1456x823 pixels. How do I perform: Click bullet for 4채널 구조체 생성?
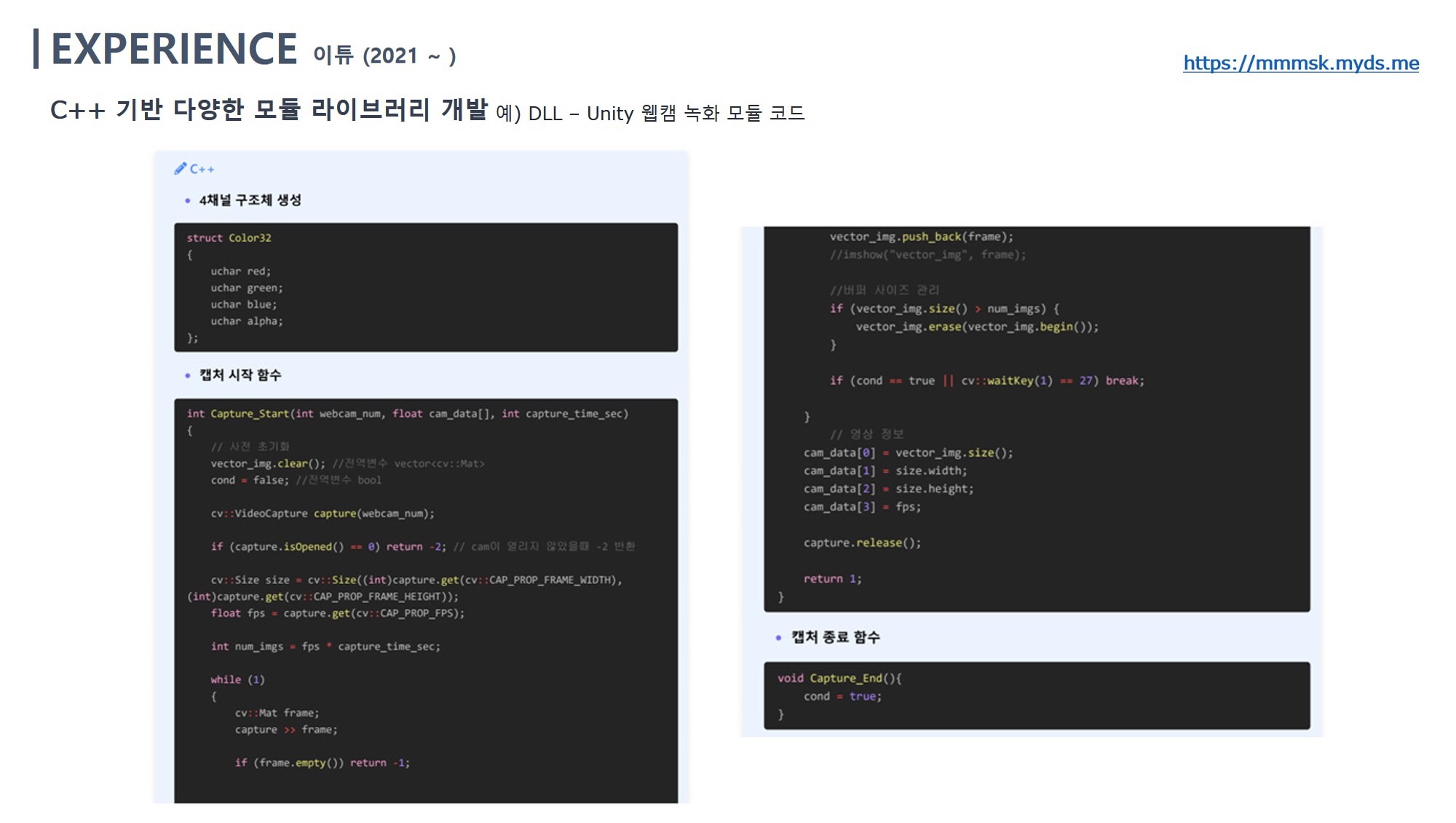tap(187, 200)
